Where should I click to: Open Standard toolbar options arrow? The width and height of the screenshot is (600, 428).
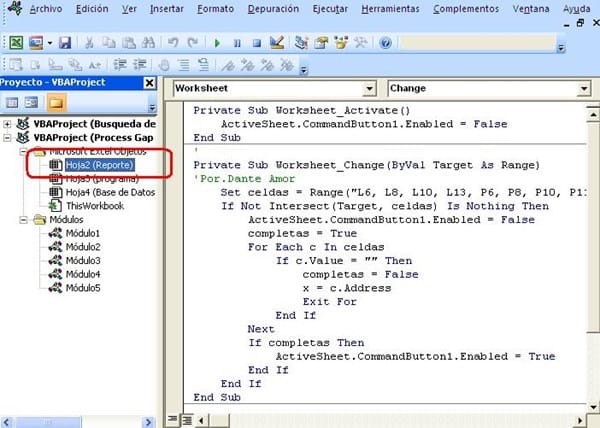(x=561, y=48)
